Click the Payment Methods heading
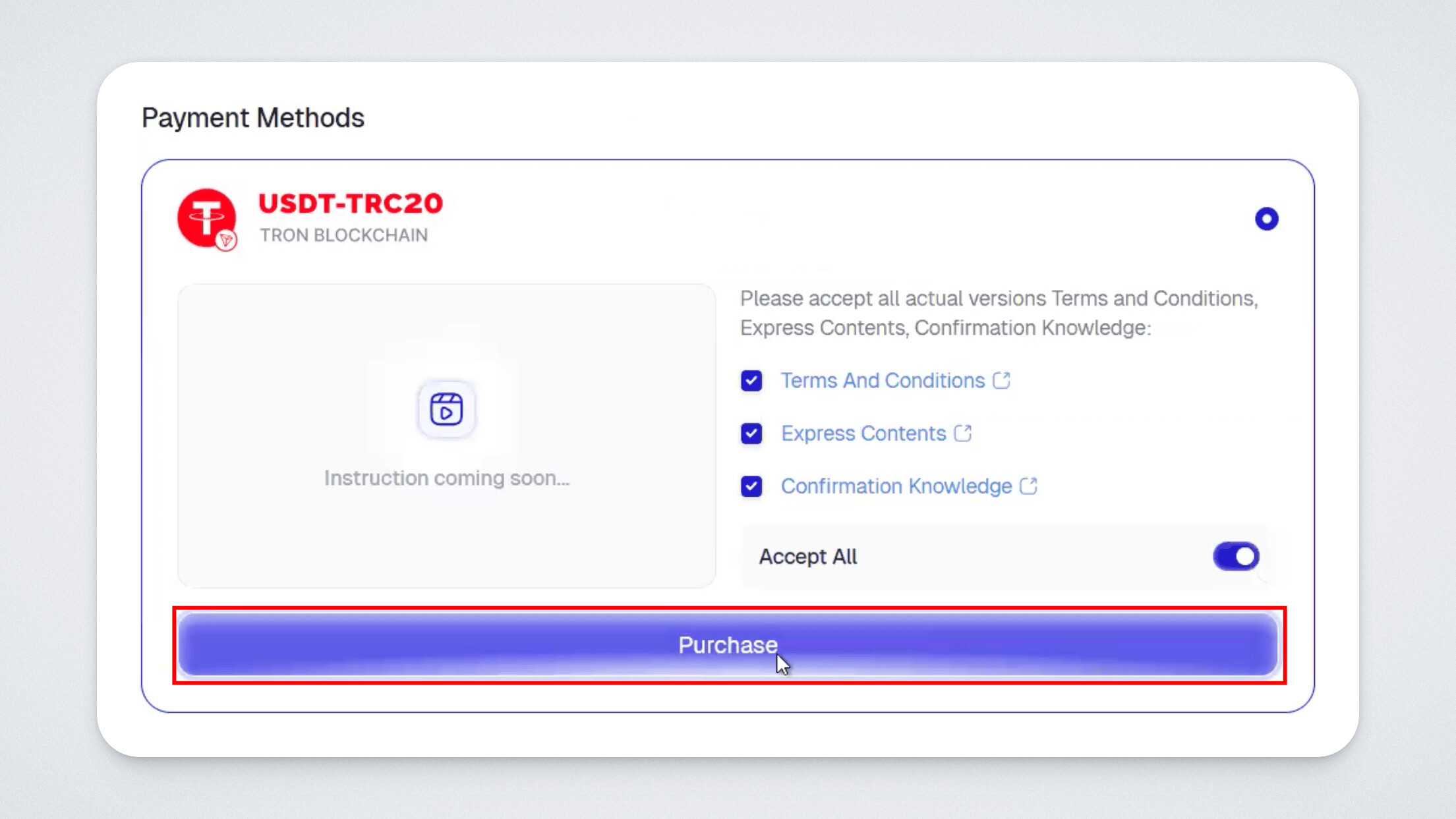This screenshot has width=1456, height=819. [x=252, y=118]
